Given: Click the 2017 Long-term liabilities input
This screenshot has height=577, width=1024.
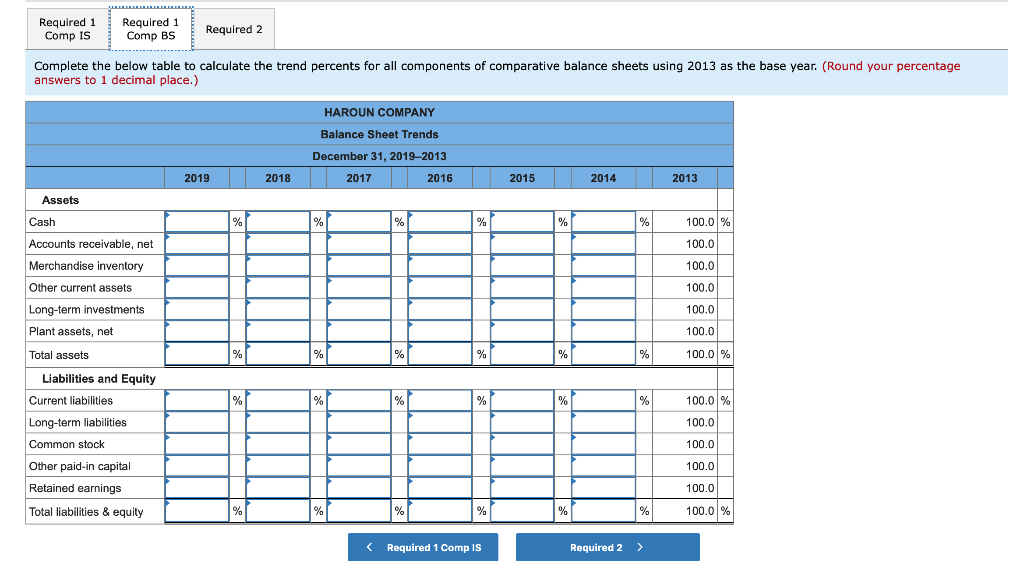Looking at the screenshot, I should (358, 422).
